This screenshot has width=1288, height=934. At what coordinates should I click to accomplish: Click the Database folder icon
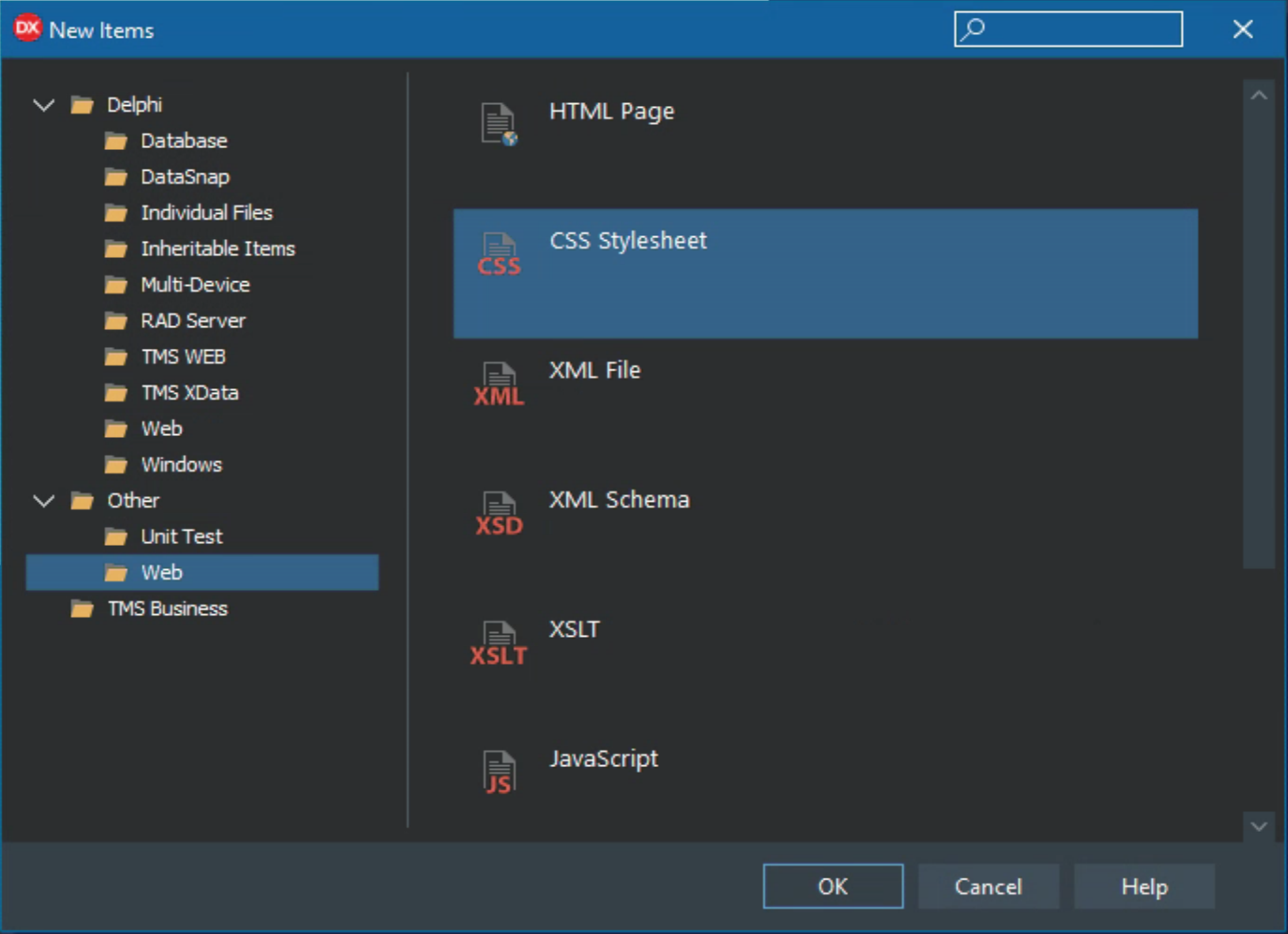click(x=116, y=142)
